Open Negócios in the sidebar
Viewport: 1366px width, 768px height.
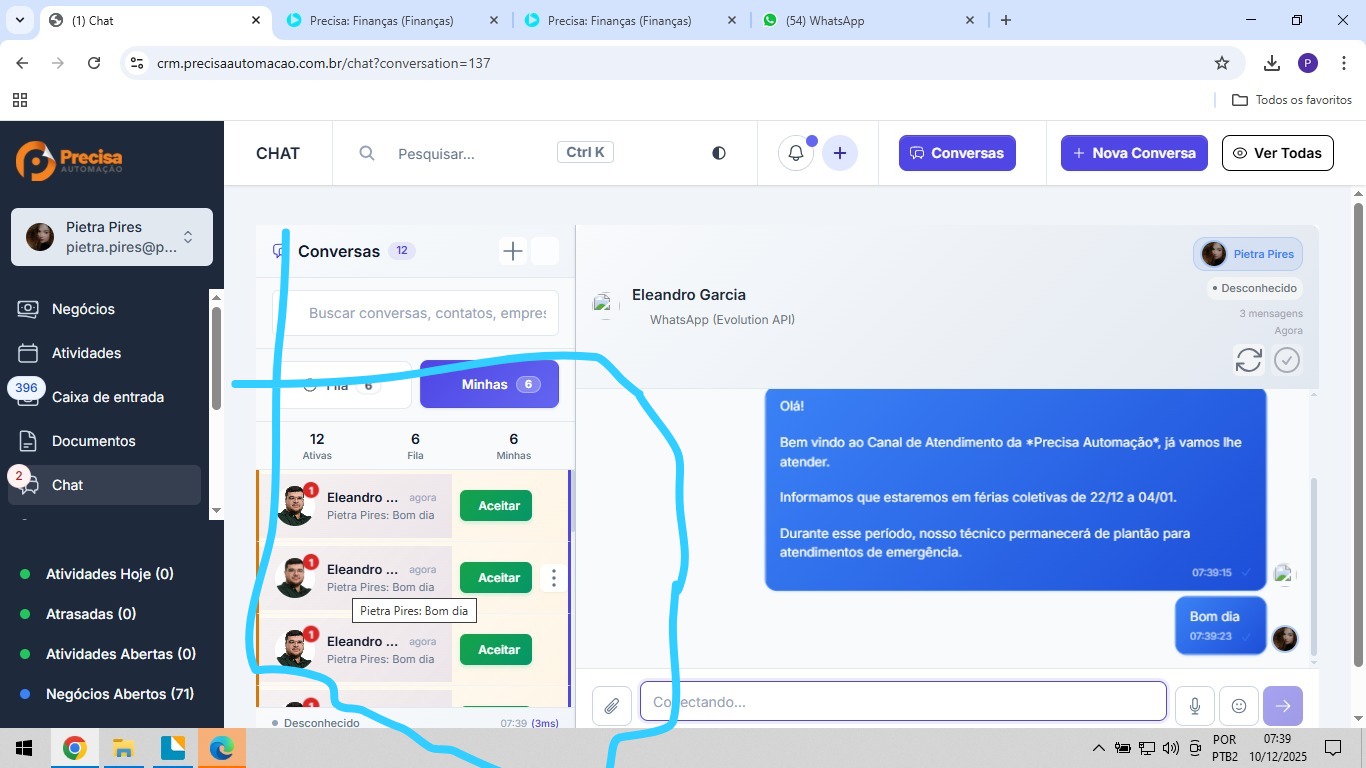83,309
